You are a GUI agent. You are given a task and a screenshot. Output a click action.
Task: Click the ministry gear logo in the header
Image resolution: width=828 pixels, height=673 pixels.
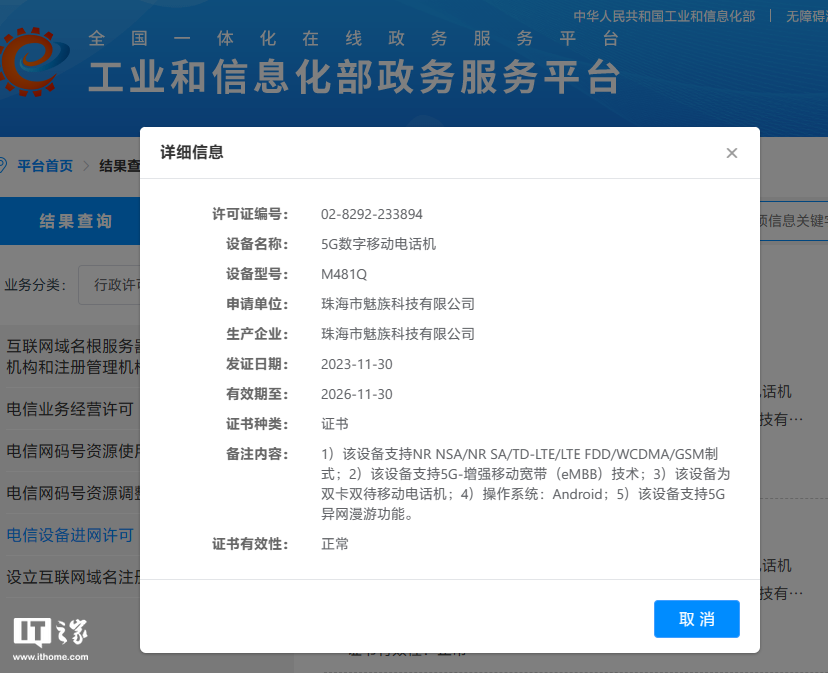pyautogui.click(x=33, y=61)
